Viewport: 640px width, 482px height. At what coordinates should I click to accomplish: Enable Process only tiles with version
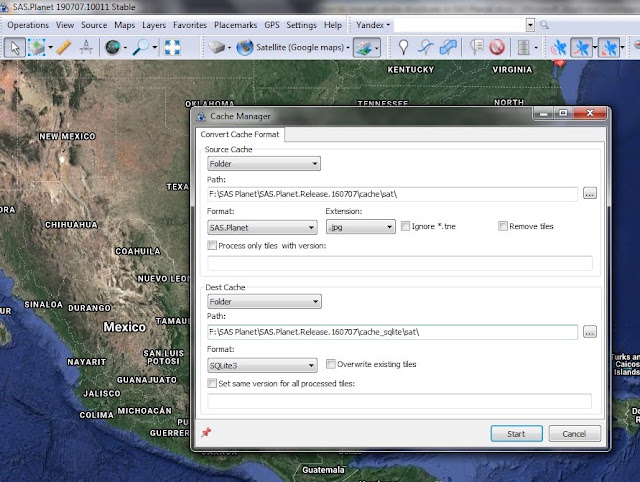pos(212,245)
